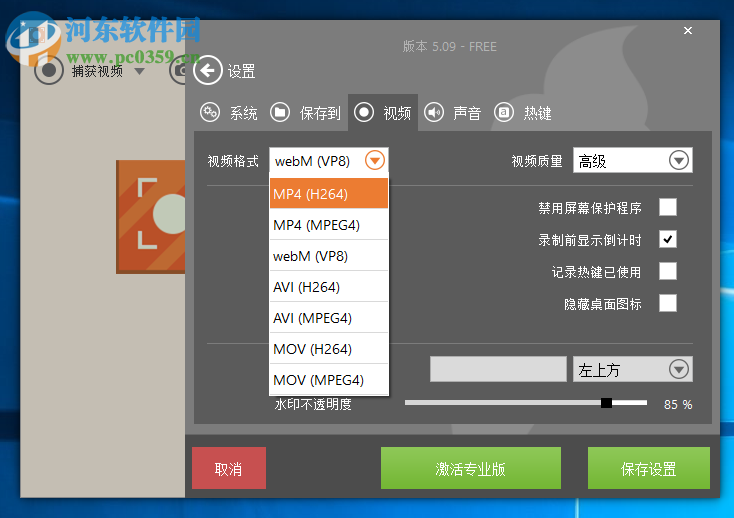Open the 左上方 position dropdown

click(x=632, y=369)
